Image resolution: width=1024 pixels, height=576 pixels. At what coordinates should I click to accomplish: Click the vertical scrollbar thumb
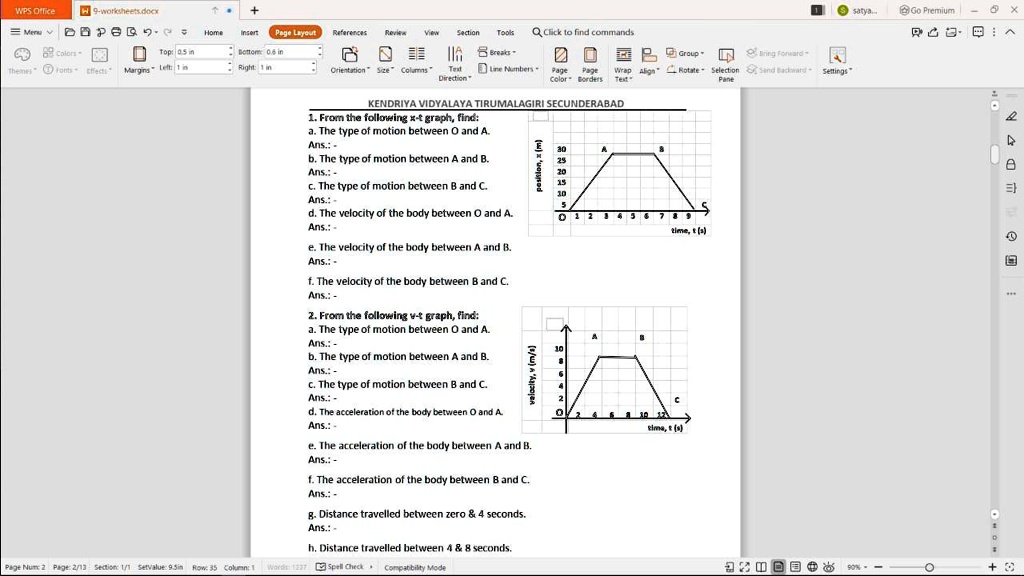pos(995,154)
